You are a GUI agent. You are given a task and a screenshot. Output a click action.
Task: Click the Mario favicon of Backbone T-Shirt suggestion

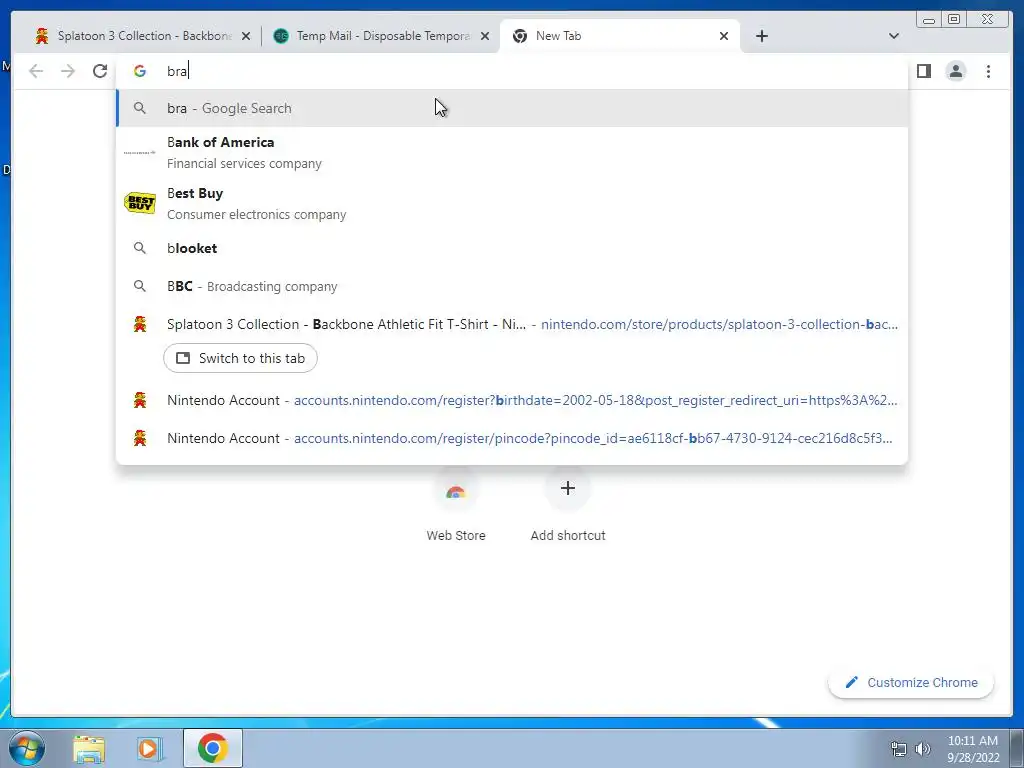[x=140, y=324]
